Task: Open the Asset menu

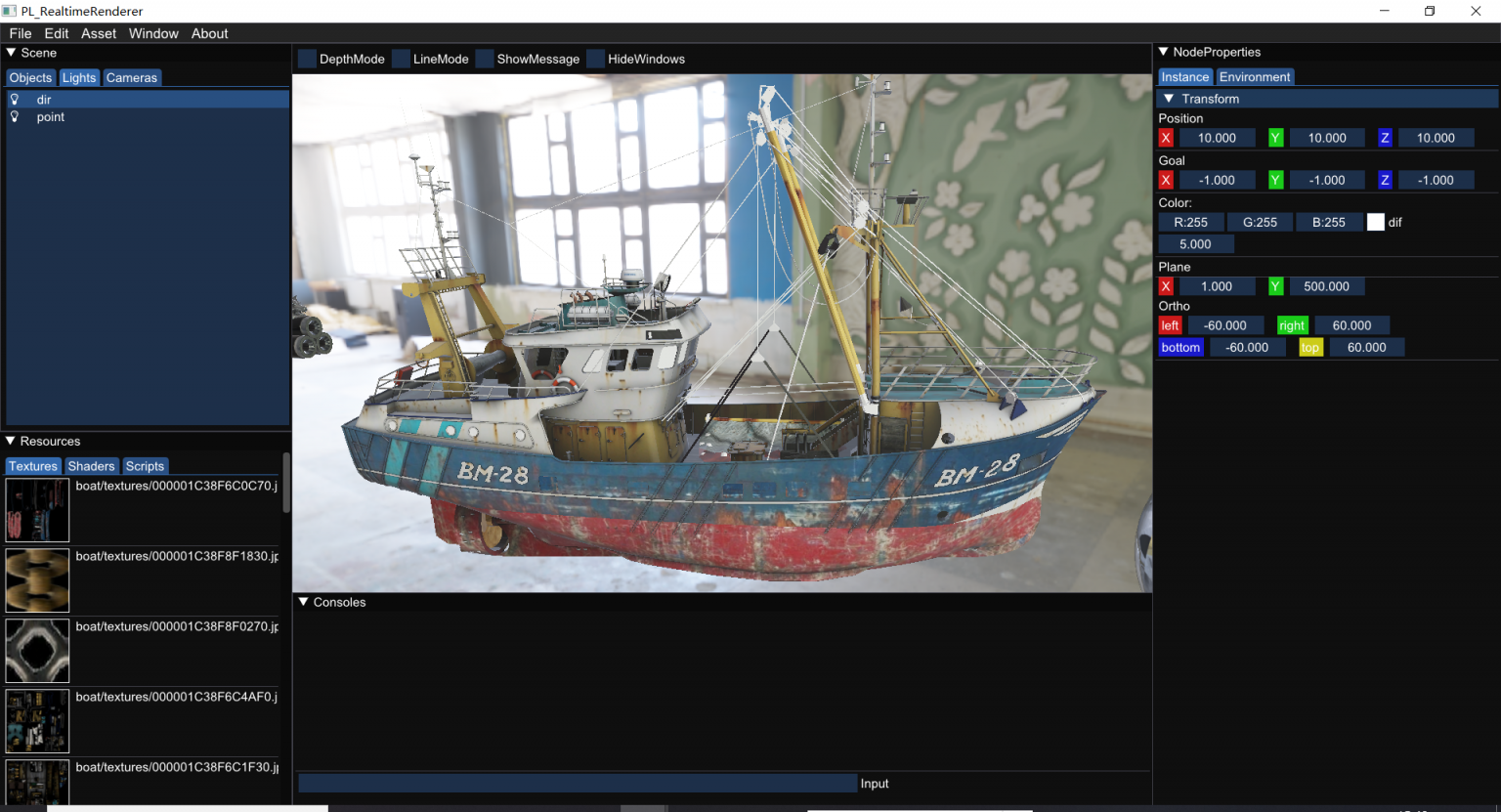Action: (x=99, y=33)
